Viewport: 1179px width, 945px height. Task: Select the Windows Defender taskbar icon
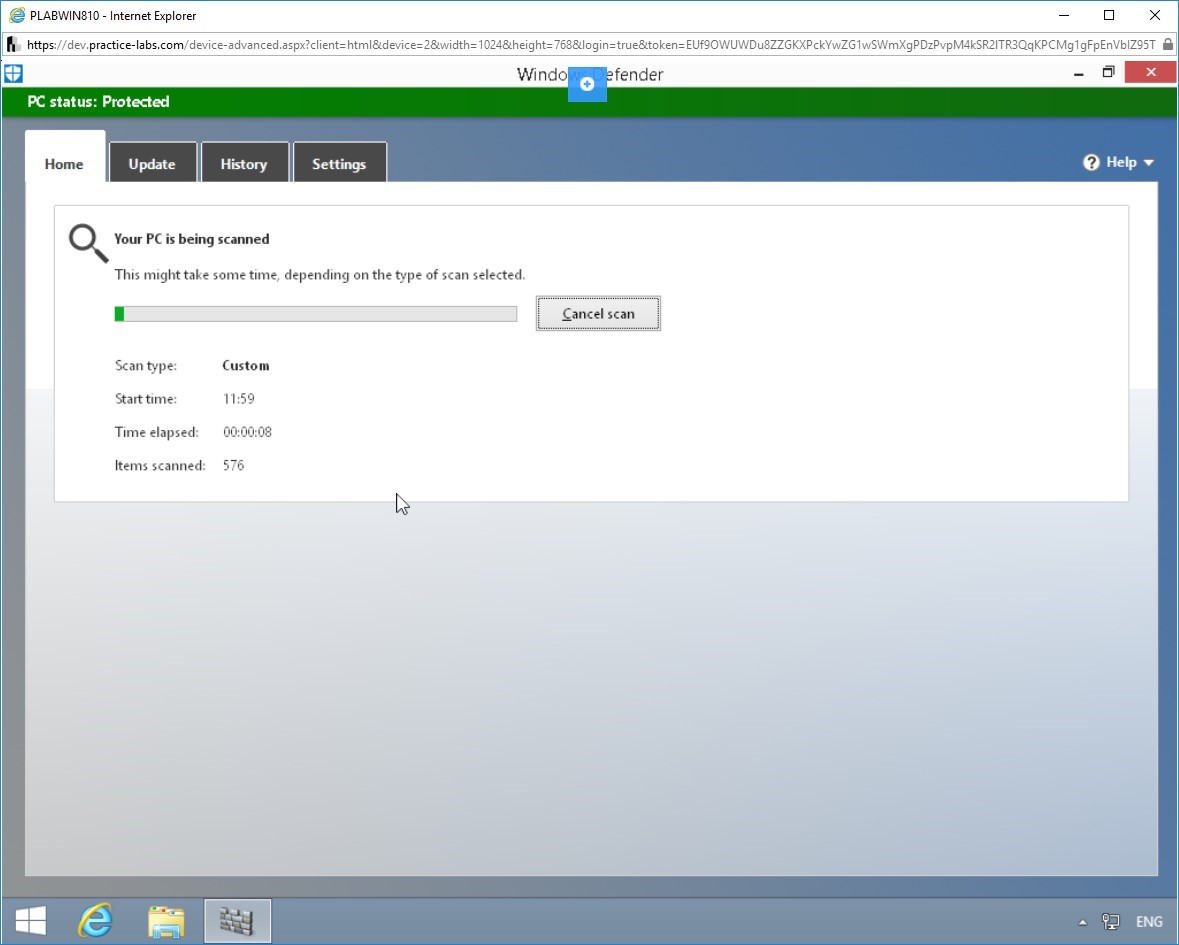point(237,921)
